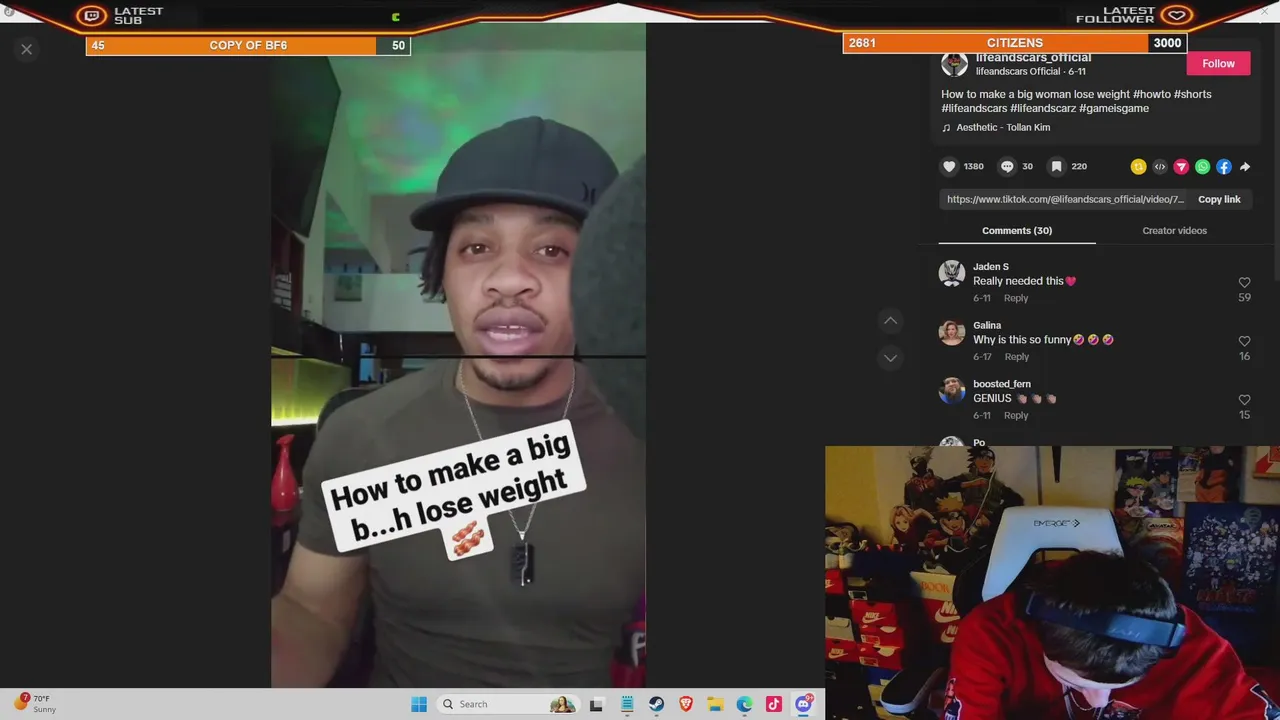Open Steam from the taskbar
This screenshot has width=1280, height=720.
(x=656, y=704)
